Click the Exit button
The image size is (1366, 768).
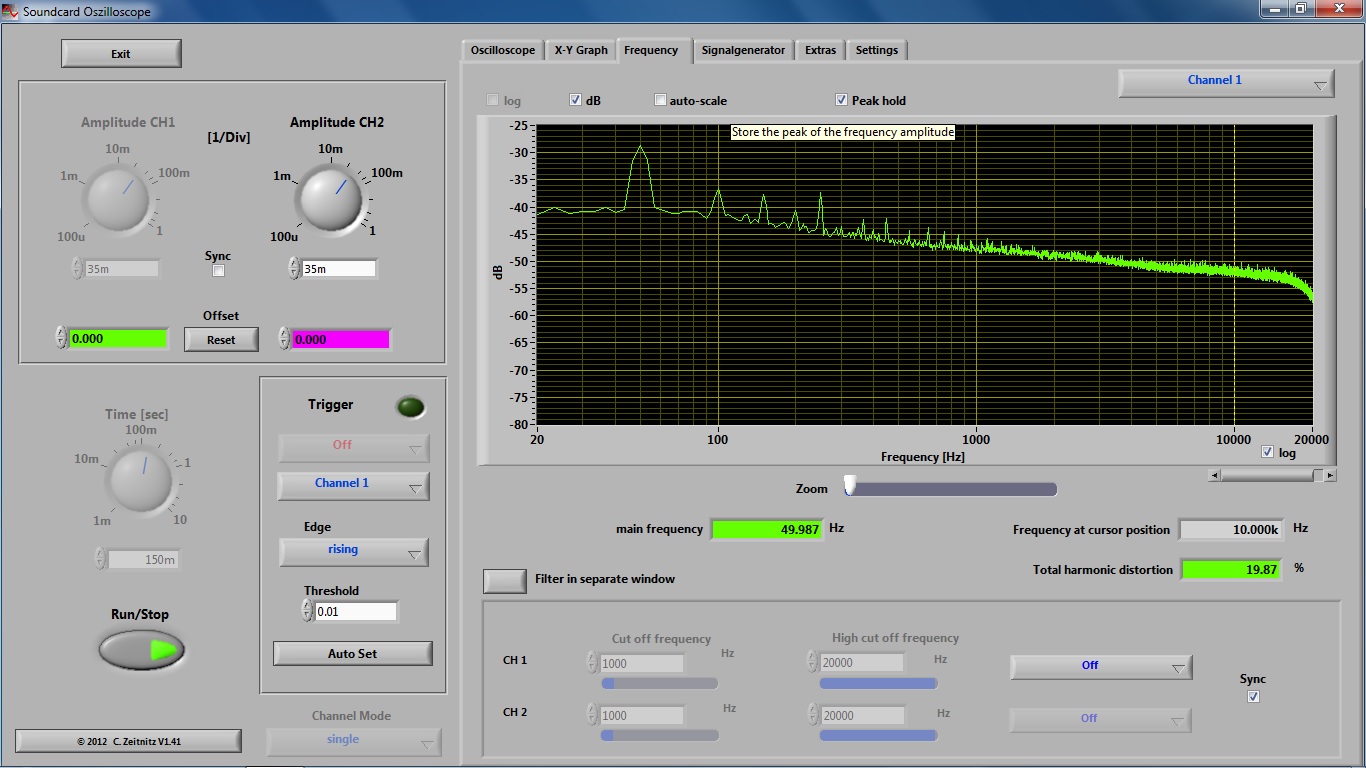tap(121, 54)
